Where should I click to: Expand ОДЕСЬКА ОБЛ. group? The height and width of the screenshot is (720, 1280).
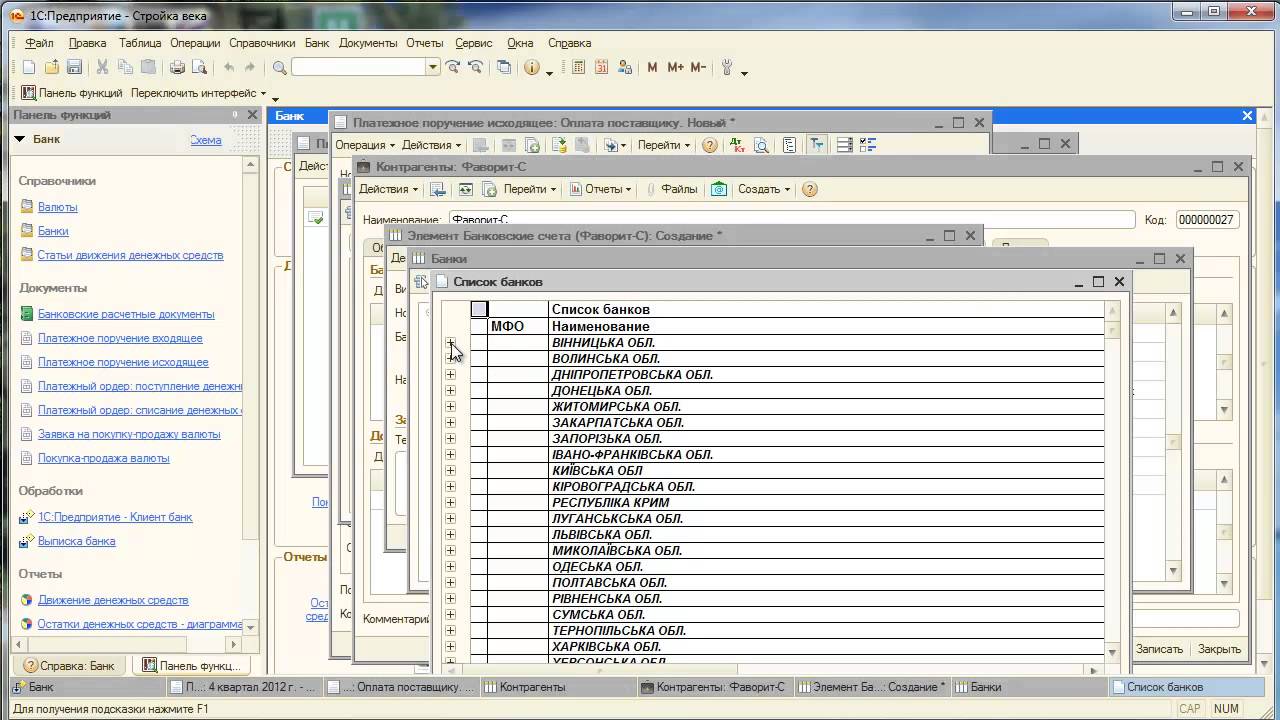point(450,567)
